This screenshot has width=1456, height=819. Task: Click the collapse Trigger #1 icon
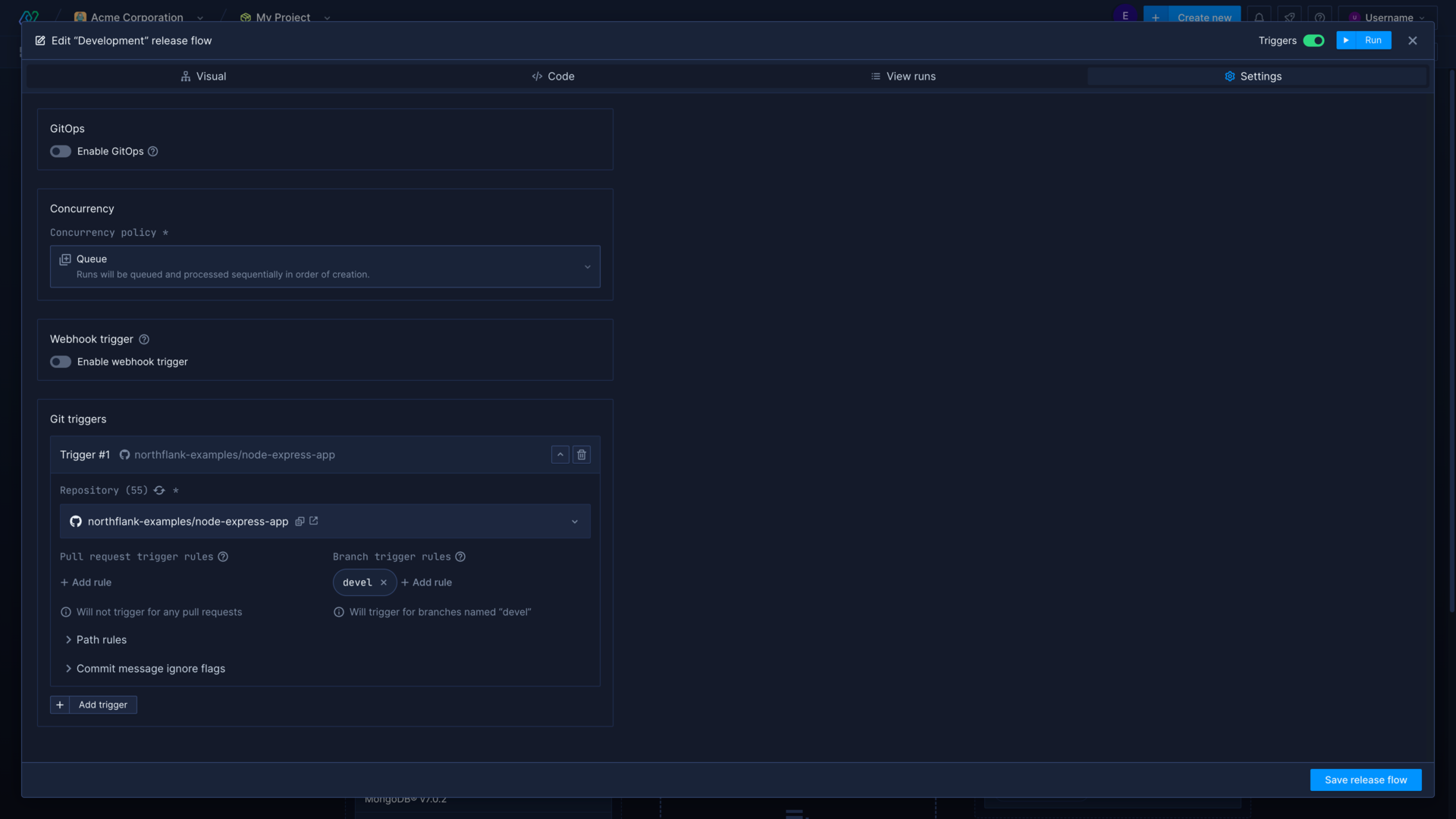click(x=560, y=454)
